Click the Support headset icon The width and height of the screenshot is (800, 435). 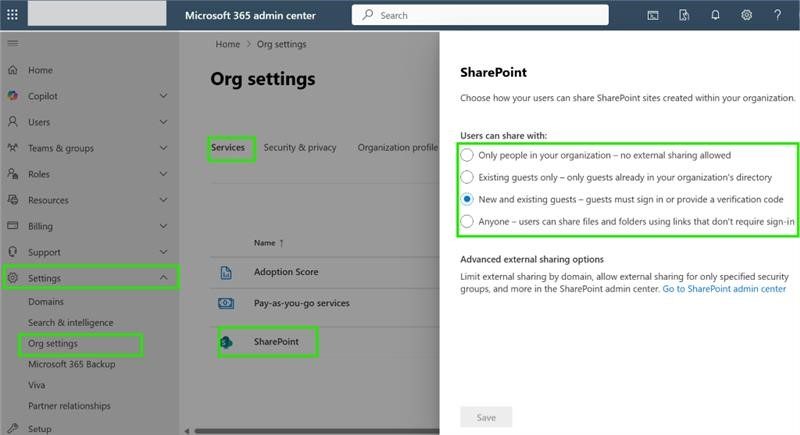coord(13,251)
